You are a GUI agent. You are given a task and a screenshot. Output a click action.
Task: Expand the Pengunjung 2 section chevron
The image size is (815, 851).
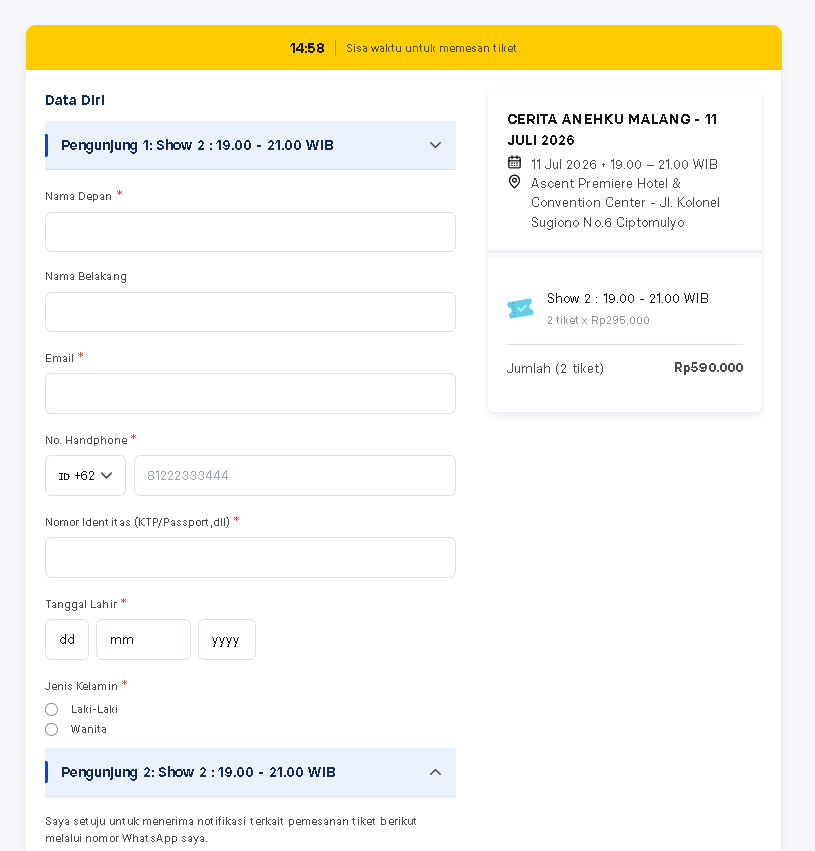[435, 772]
